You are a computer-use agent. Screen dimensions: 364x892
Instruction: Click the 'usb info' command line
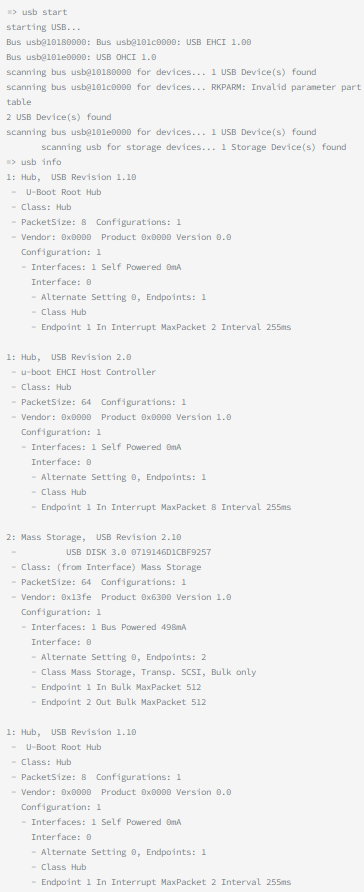pos(34,162)
